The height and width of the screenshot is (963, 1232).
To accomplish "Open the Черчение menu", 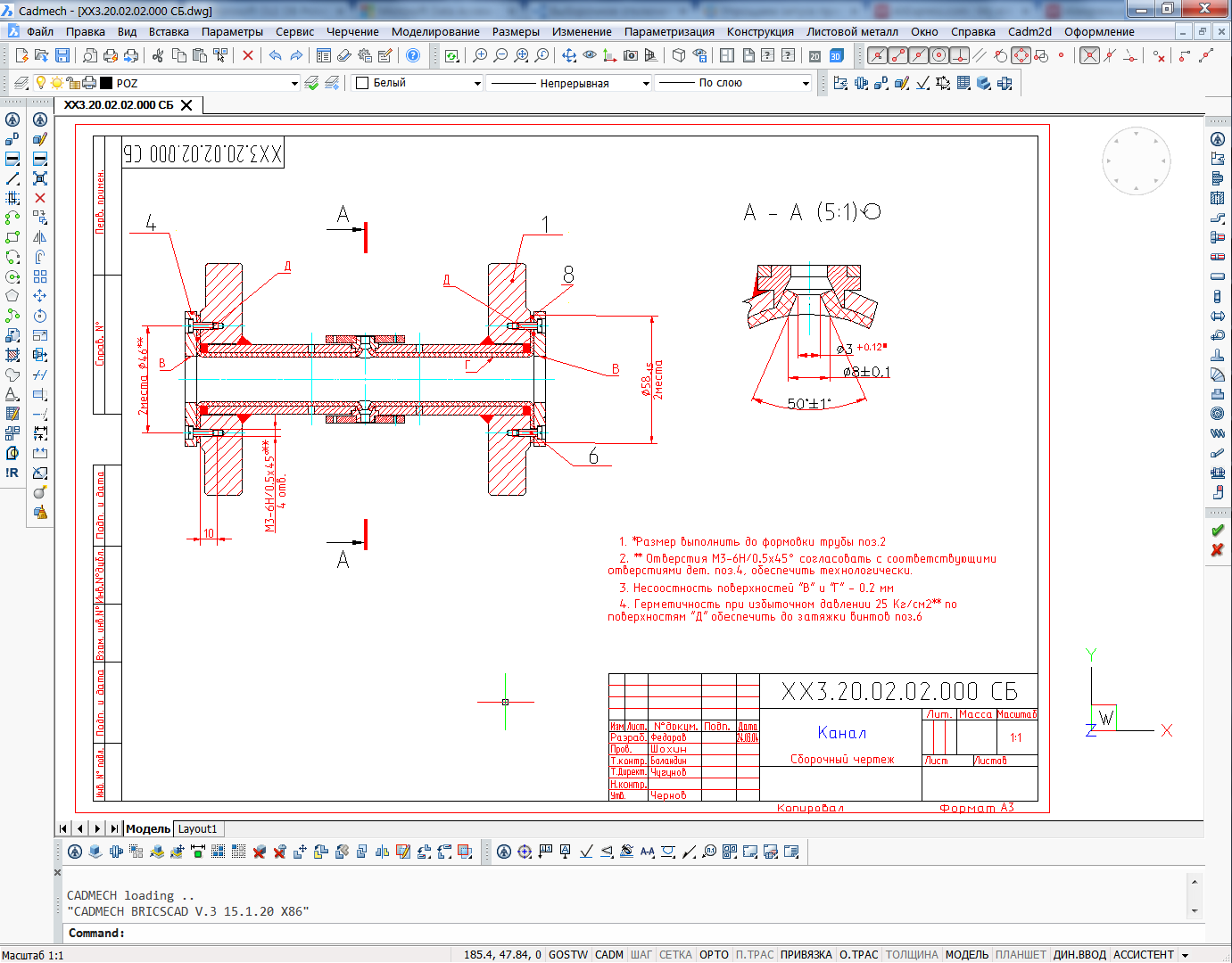I will pyautogui.click(x=352, y=31).
